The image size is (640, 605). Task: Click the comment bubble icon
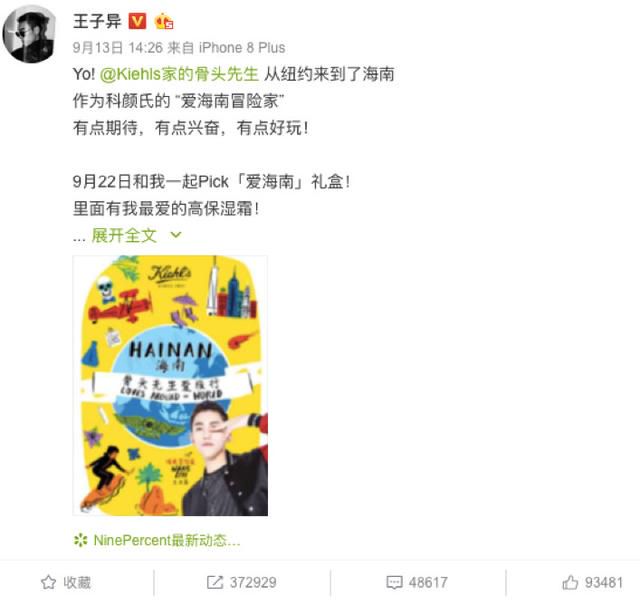394,582
